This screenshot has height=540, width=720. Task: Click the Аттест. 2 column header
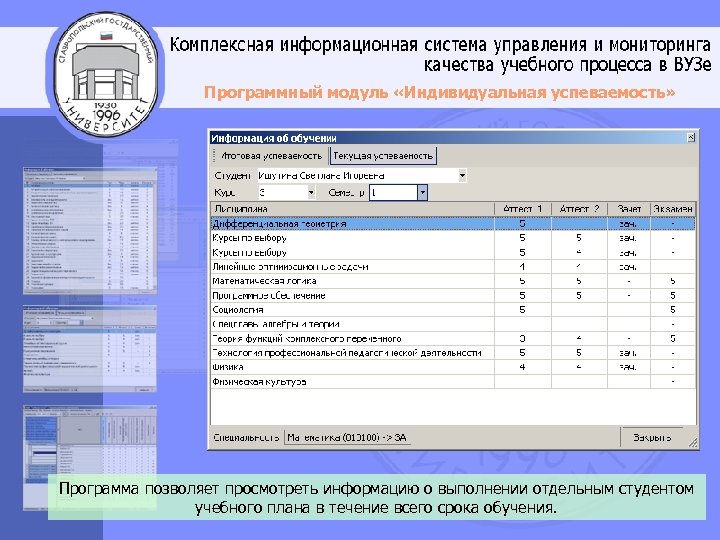pos(579,208)
